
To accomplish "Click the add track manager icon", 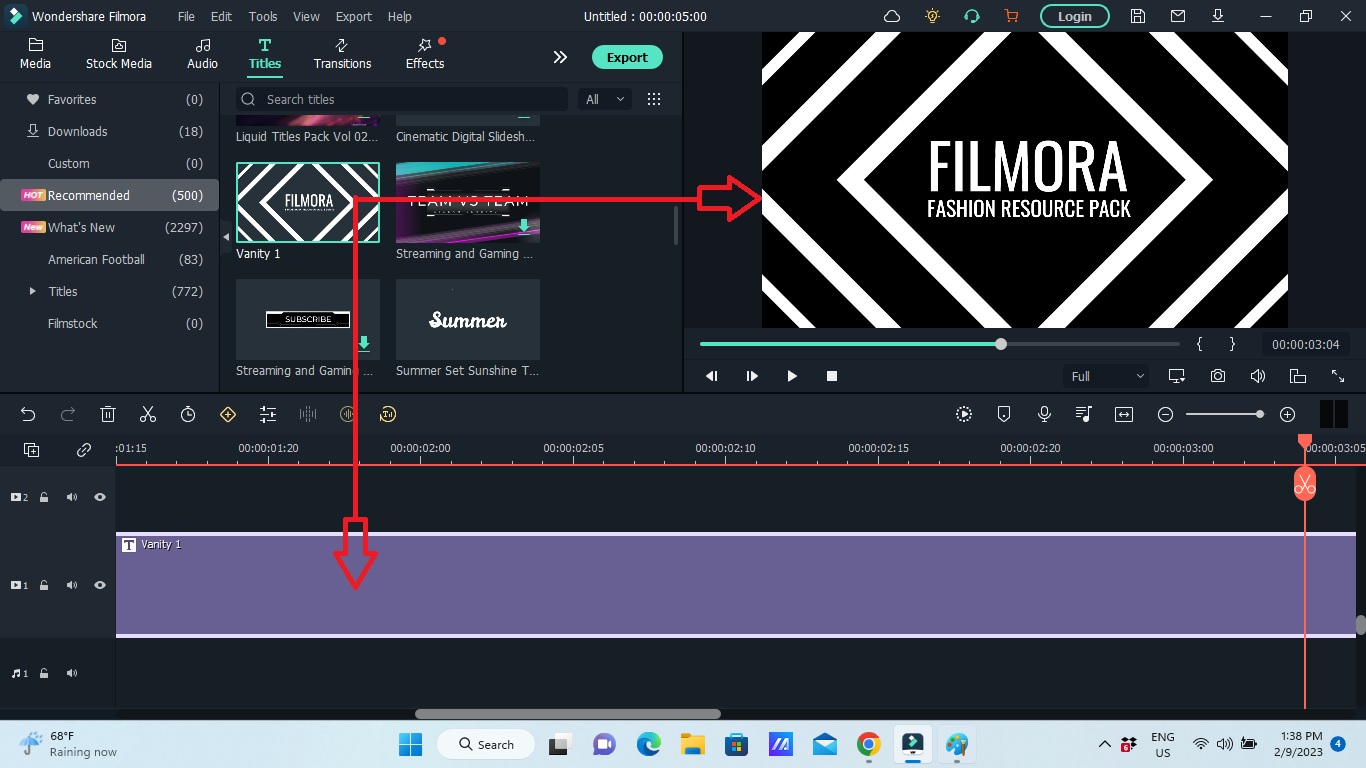I will tap(32, 450).
